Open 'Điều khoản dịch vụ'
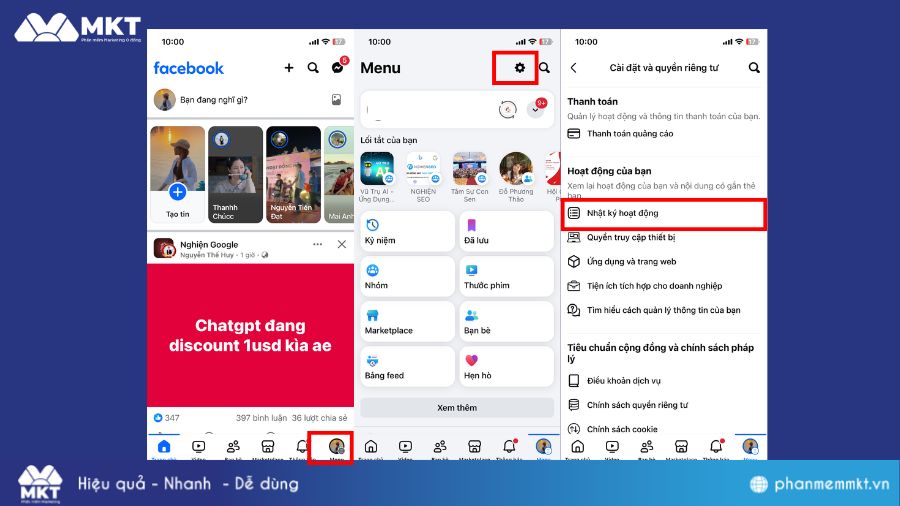 point(664,381)
